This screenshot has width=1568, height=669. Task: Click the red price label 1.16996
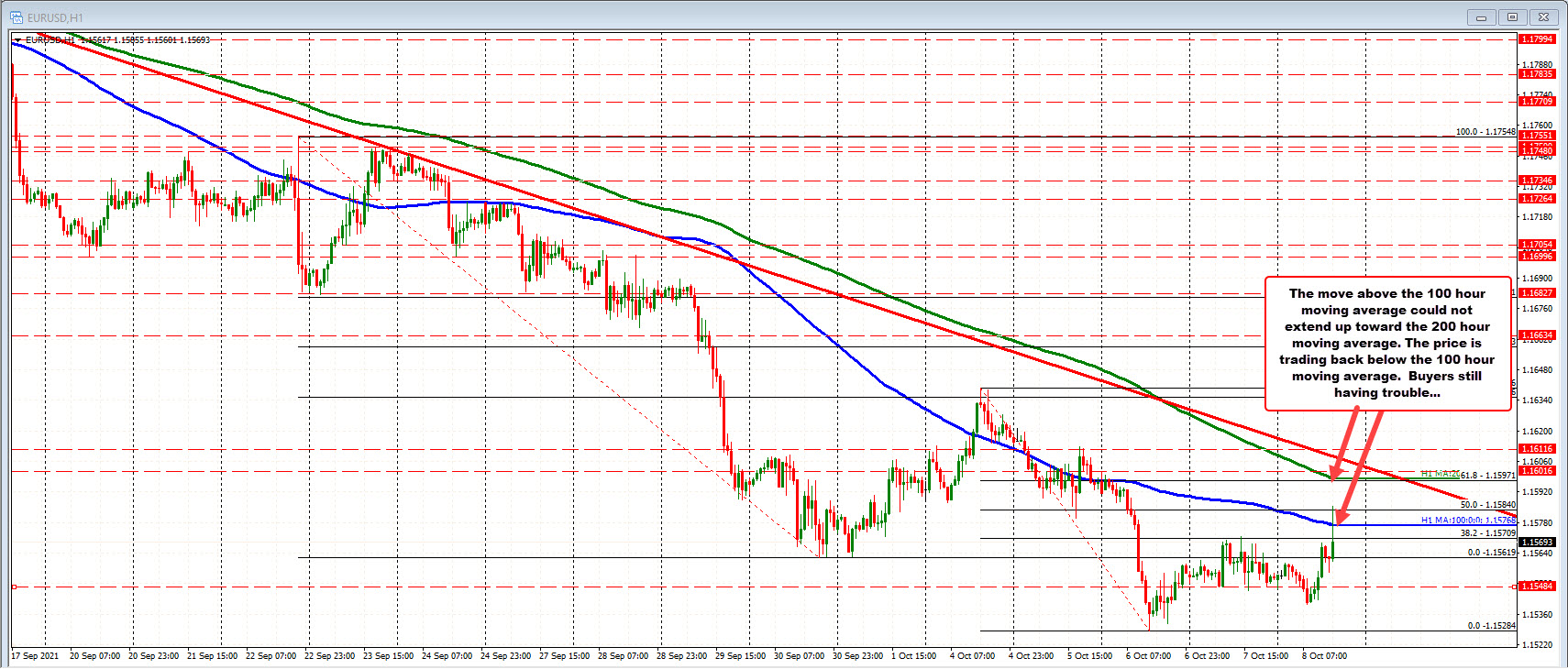[1537, 257]
